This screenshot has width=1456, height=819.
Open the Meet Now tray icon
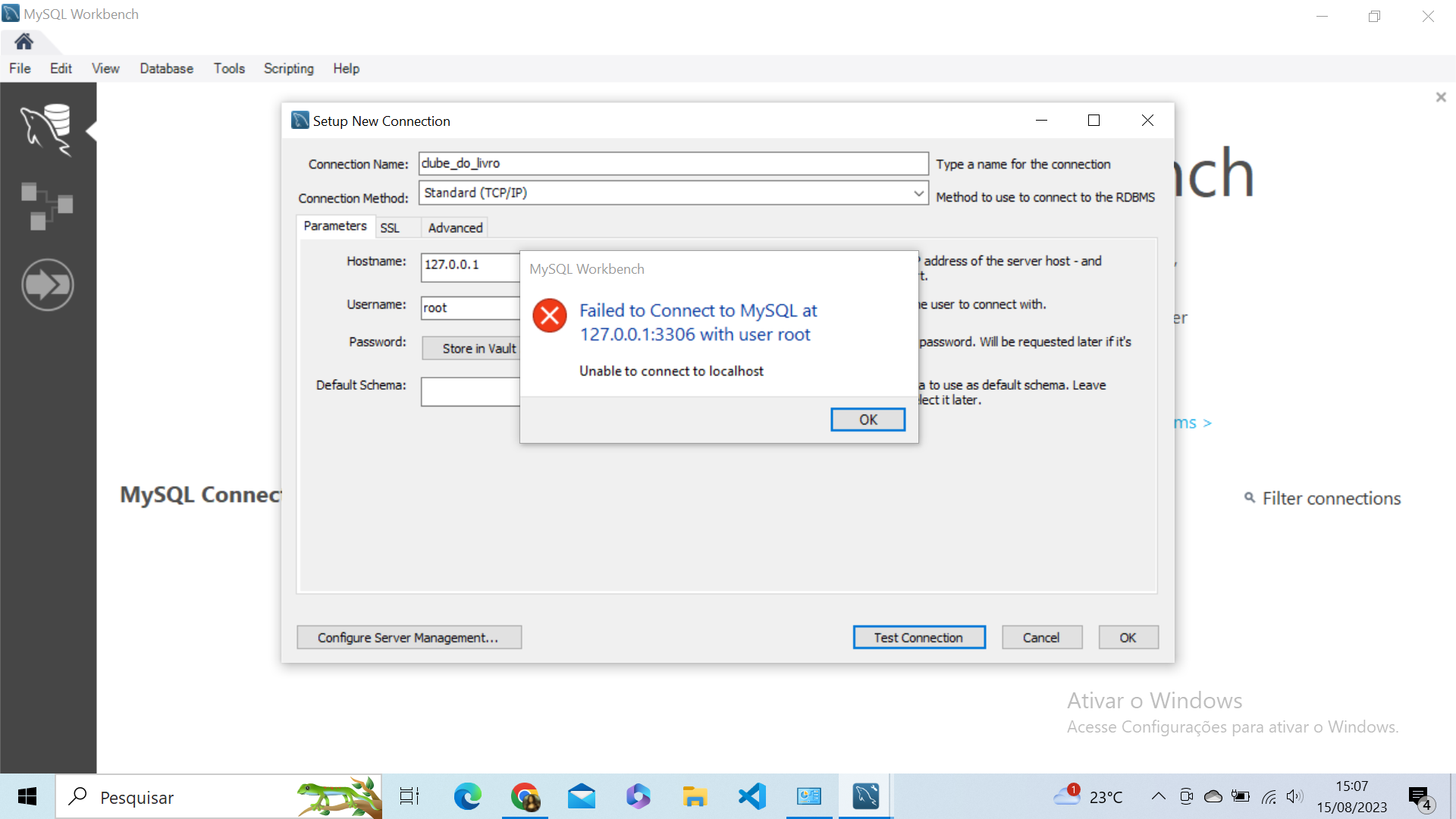(1187, 796)
